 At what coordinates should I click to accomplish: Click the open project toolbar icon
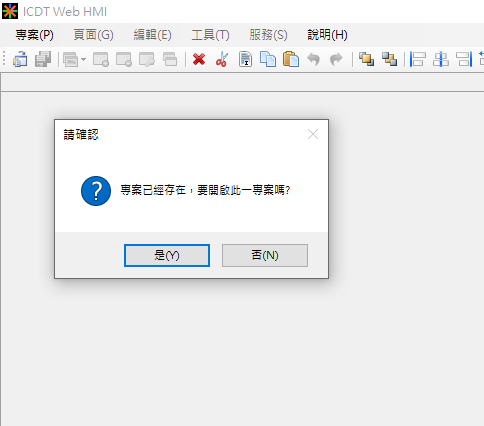click(20, 59)
